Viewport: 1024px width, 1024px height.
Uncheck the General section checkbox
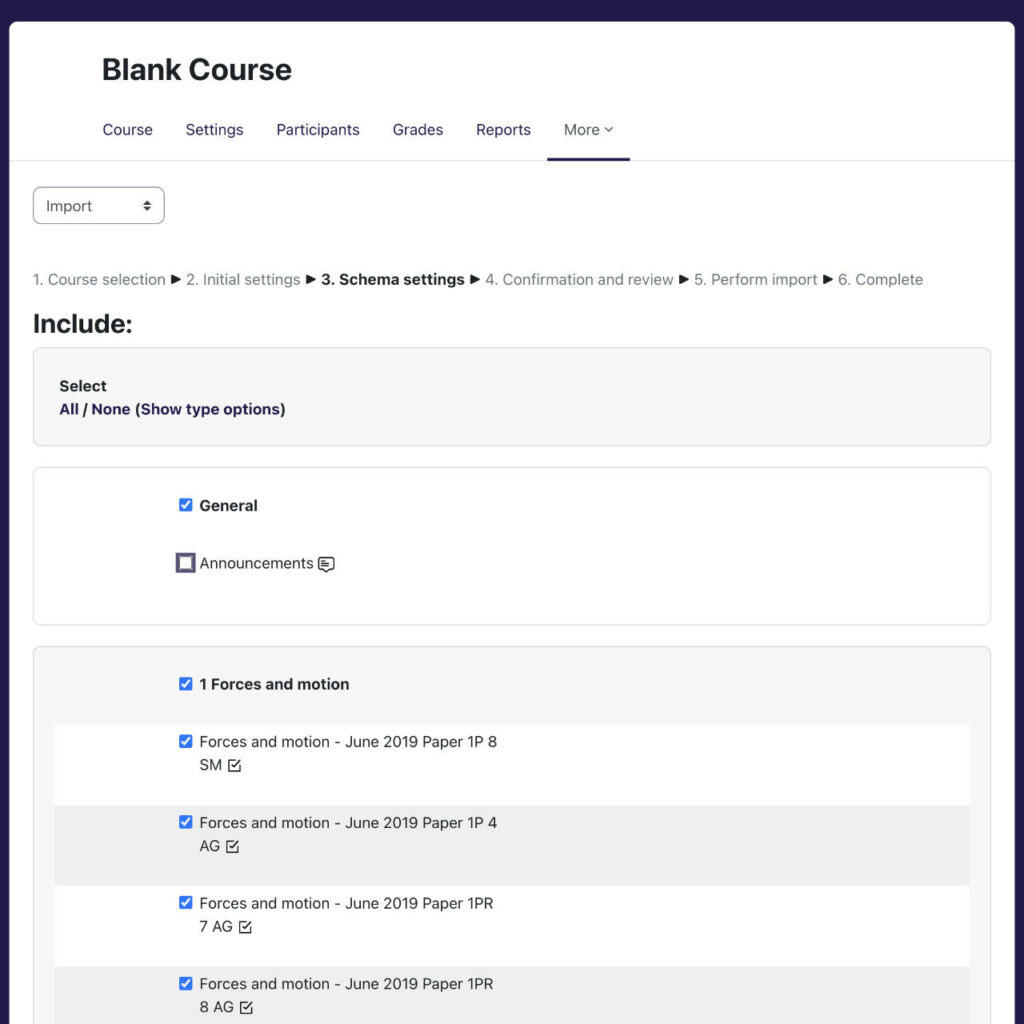185,505
